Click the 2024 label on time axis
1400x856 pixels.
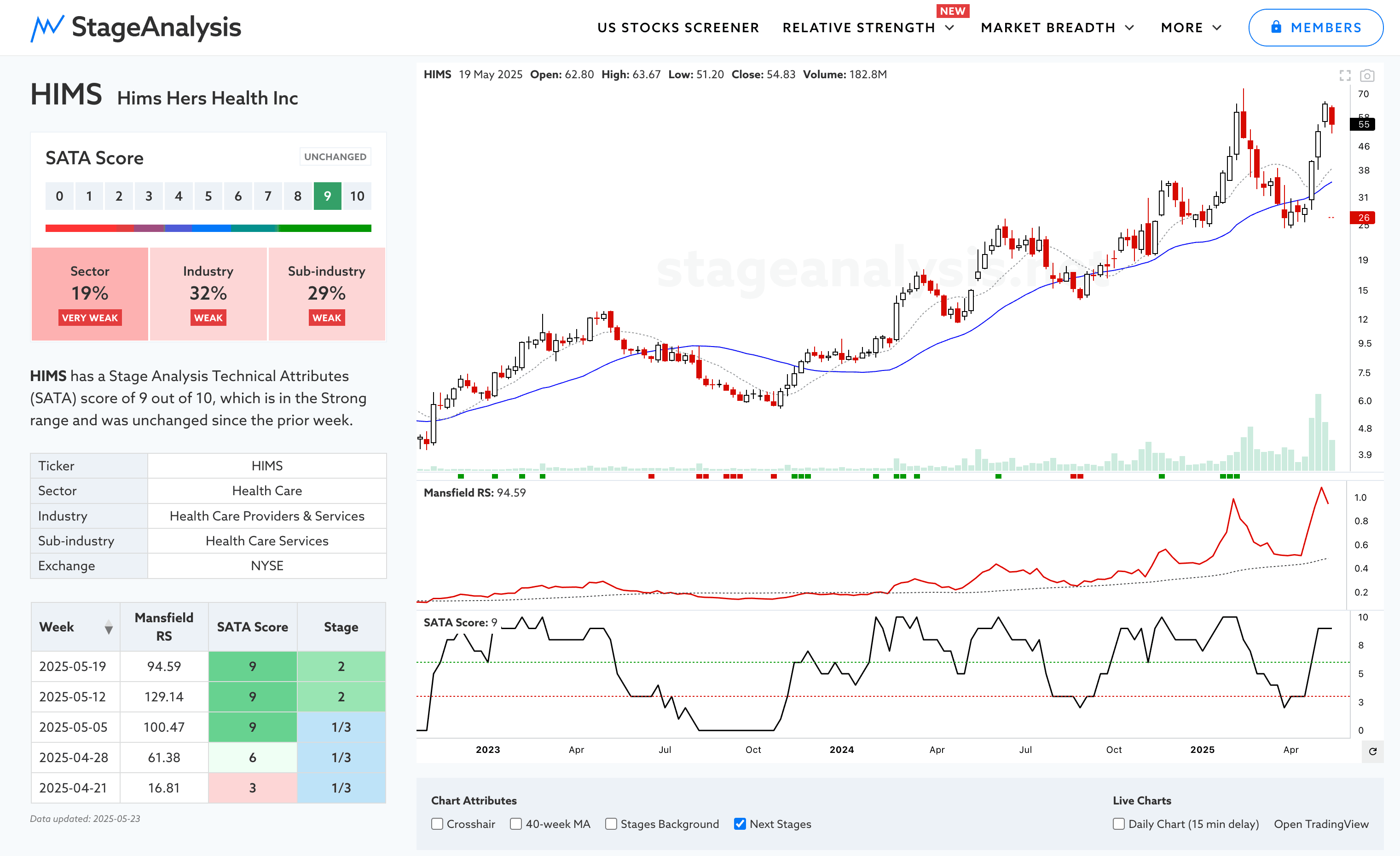tap(841, 750)
